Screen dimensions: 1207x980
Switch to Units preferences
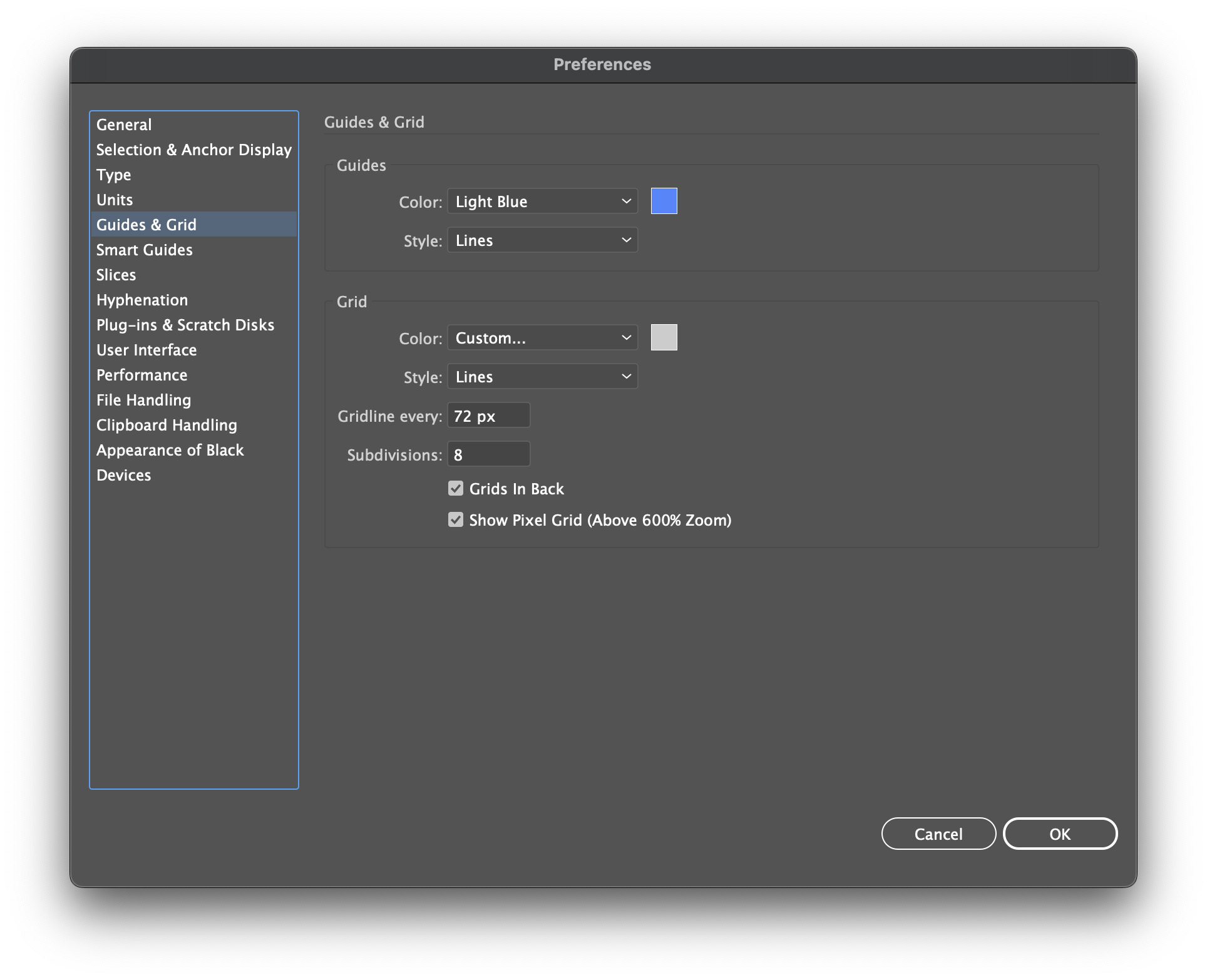115,200
